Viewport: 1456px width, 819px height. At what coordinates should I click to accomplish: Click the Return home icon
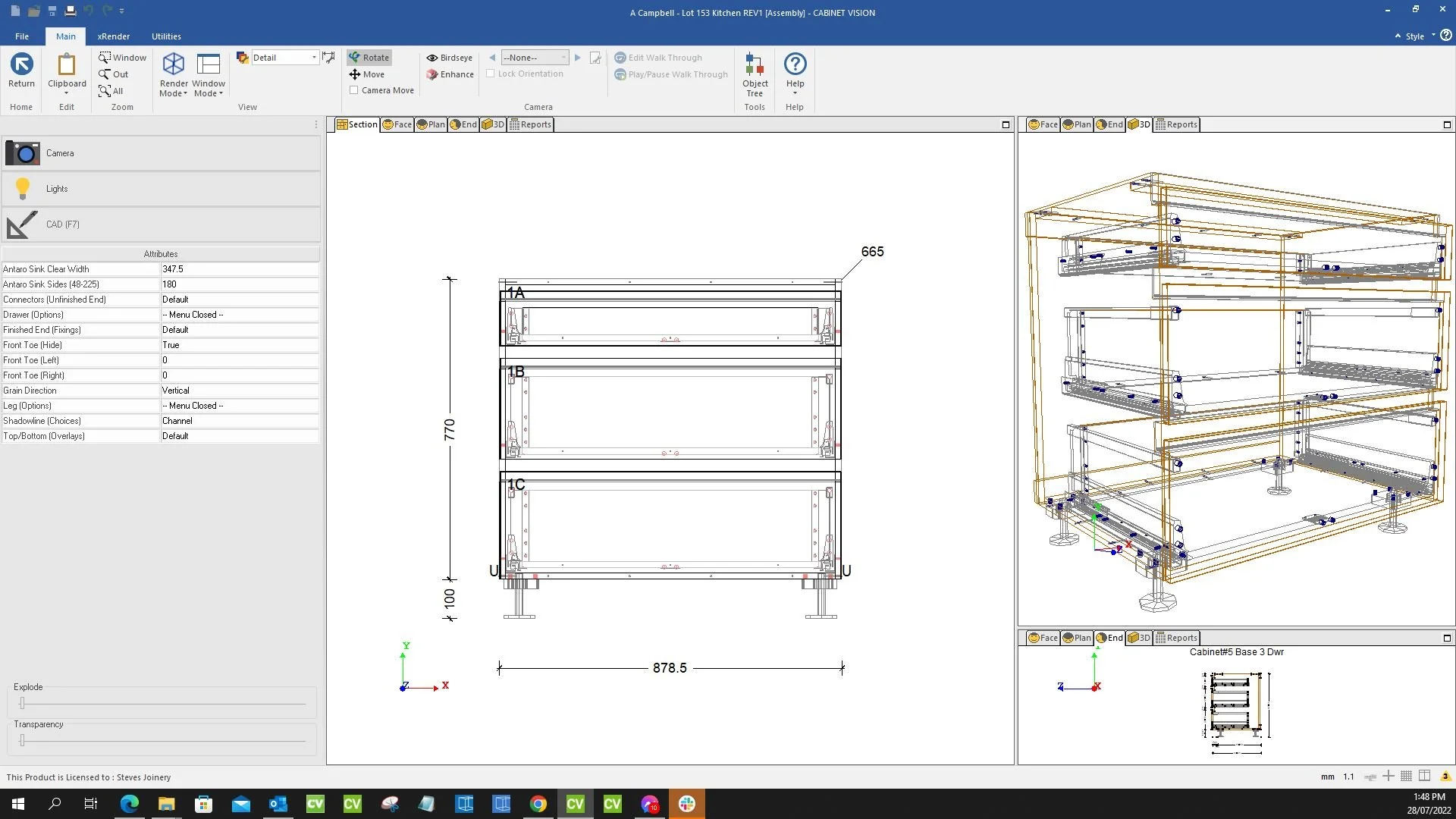pos(21,64)
